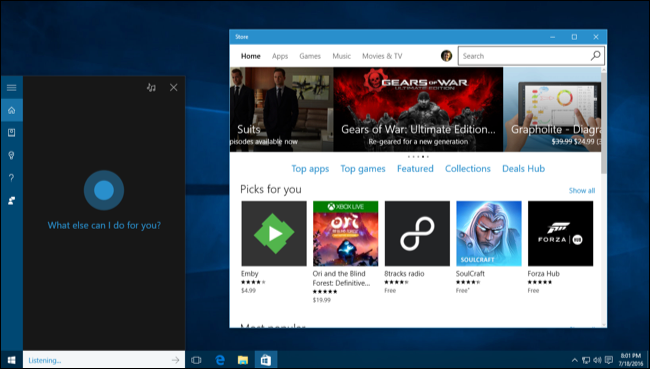This screenshot has width=650, height=369.
Task: Select the Home tab in Store
Action: (251, 56)
